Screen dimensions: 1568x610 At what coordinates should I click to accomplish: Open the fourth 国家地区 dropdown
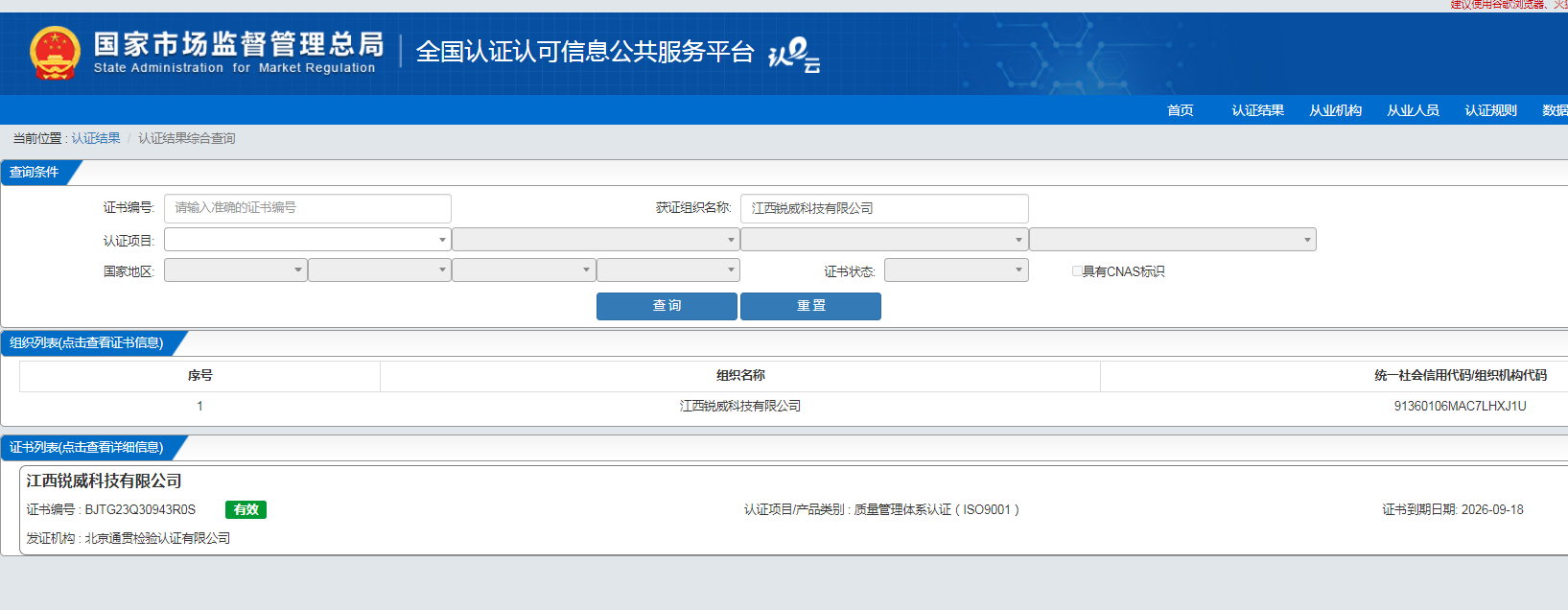click(668, 270)
